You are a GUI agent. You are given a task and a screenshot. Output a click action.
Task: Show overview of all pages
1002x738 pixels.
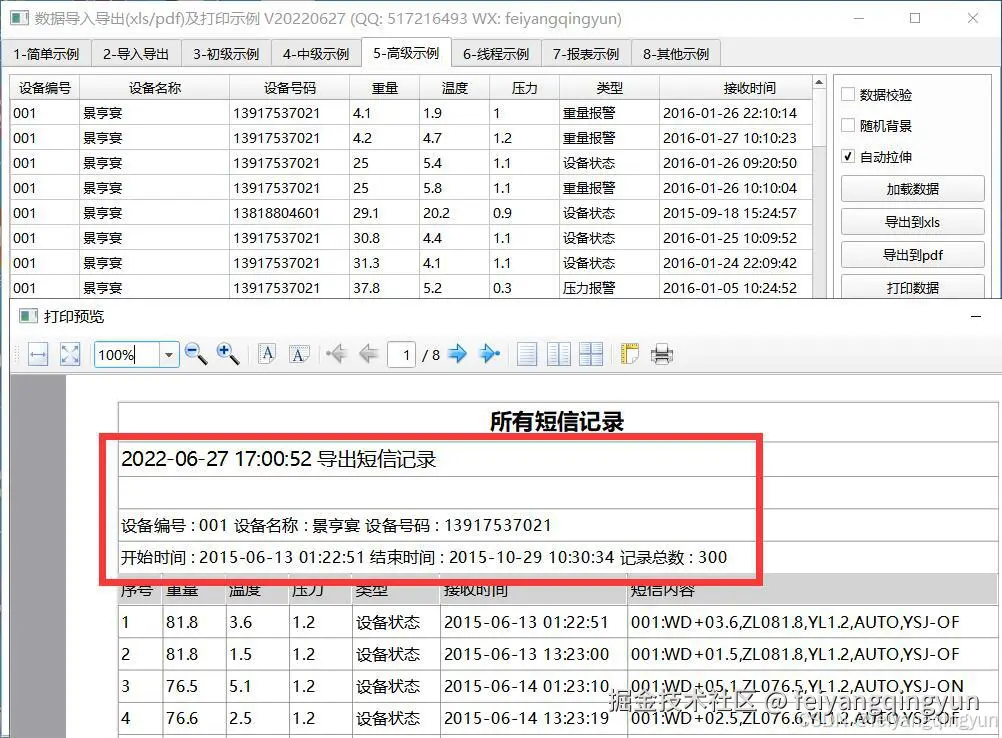tap(590, 354)
